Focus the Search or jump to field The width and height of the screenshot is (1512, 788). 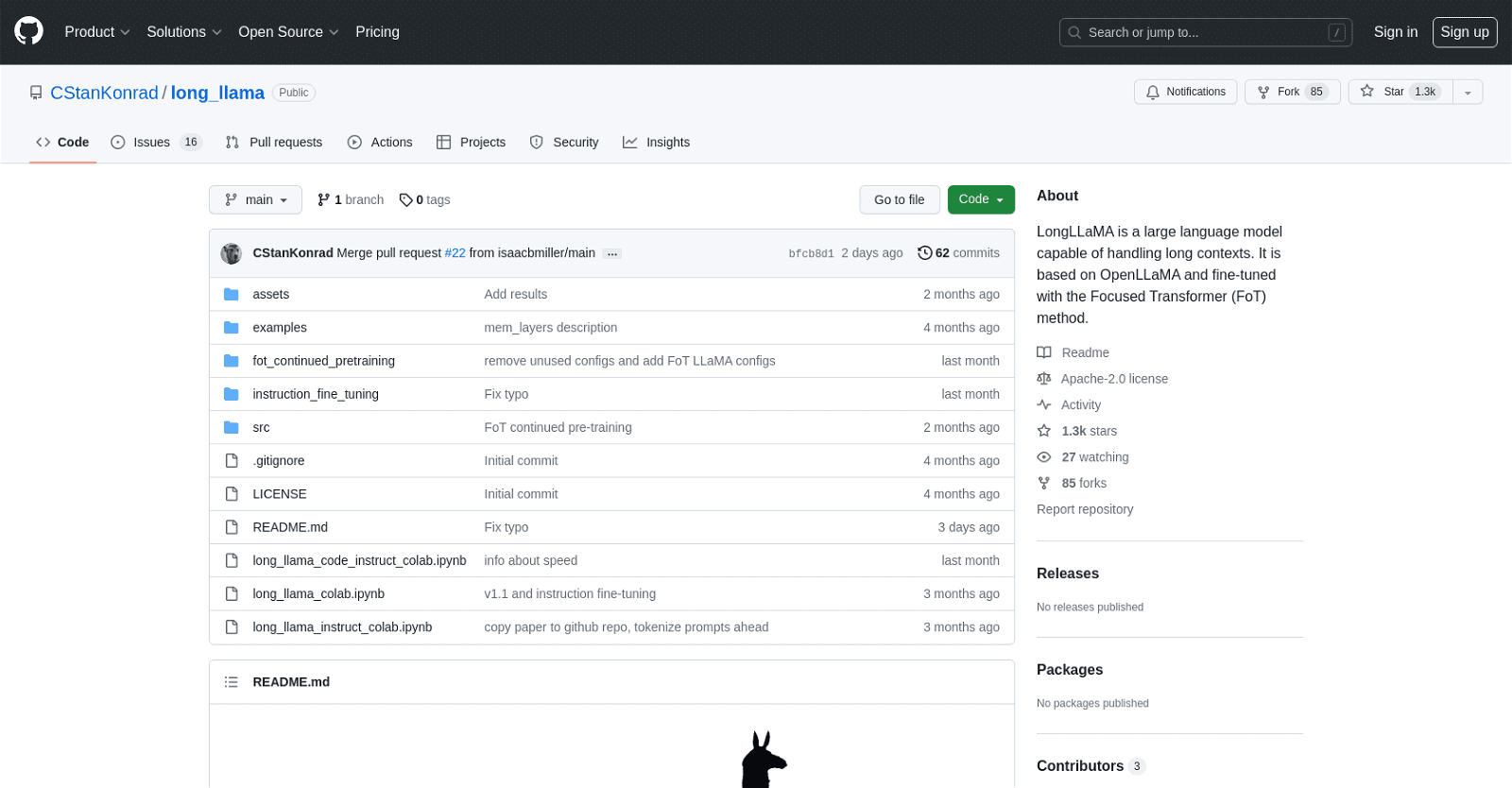point(1204,32)
